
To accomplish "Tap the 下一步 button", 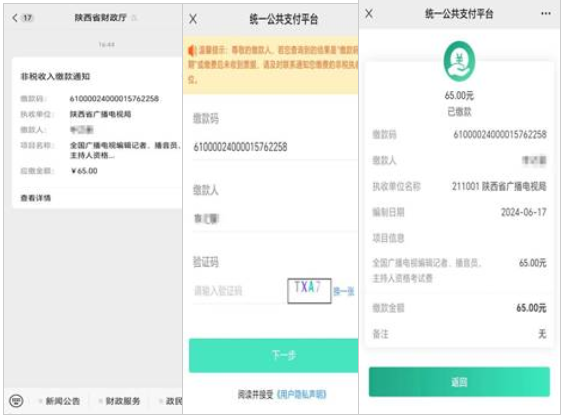I will [273, 355].
